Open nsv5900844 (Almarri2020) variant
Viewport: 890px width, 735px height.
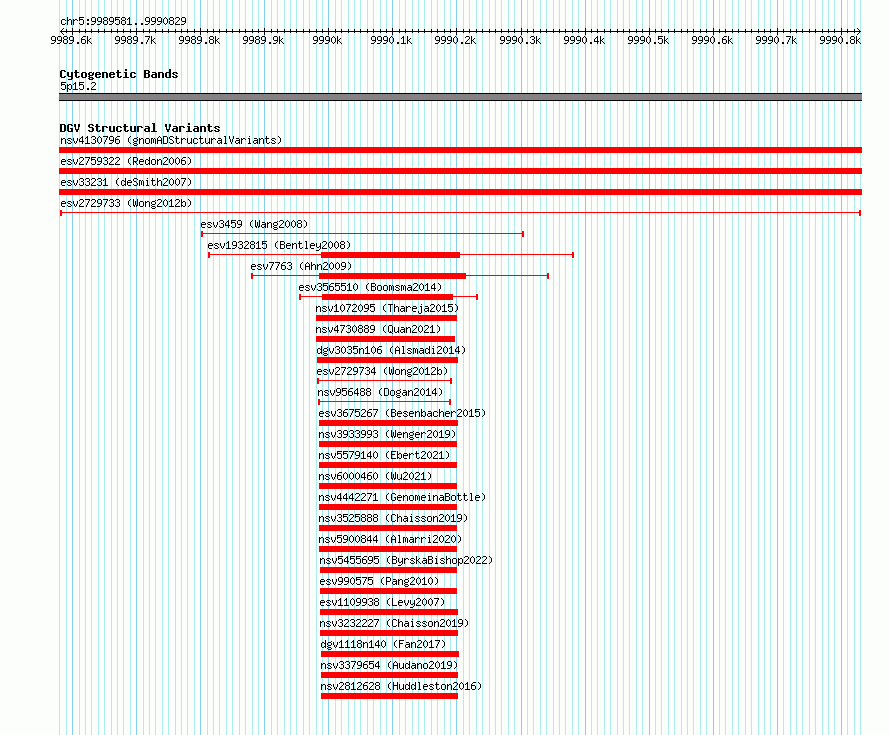(x=391, y=539)
